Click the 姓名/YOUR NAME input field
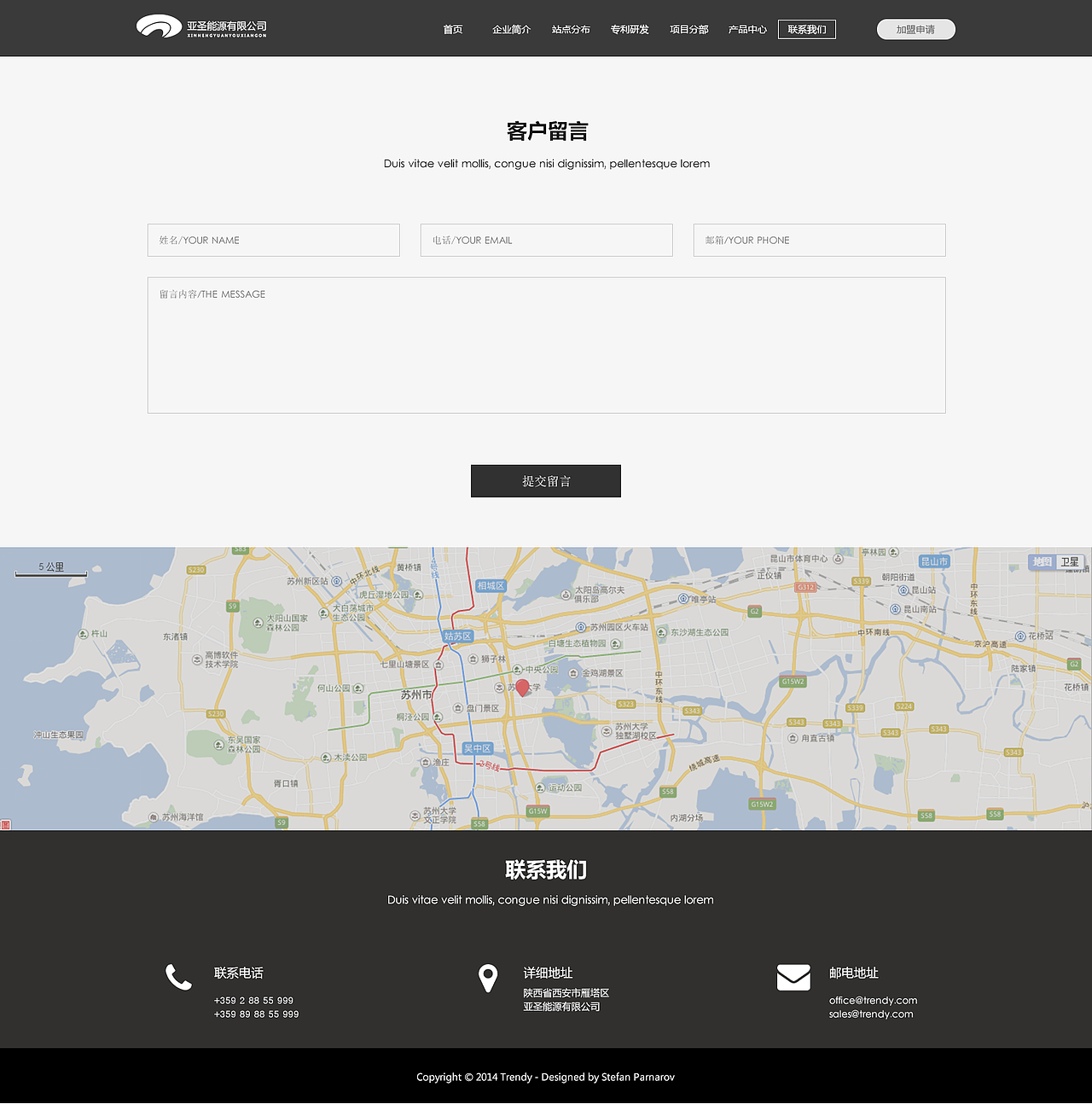 click(273, 240)
